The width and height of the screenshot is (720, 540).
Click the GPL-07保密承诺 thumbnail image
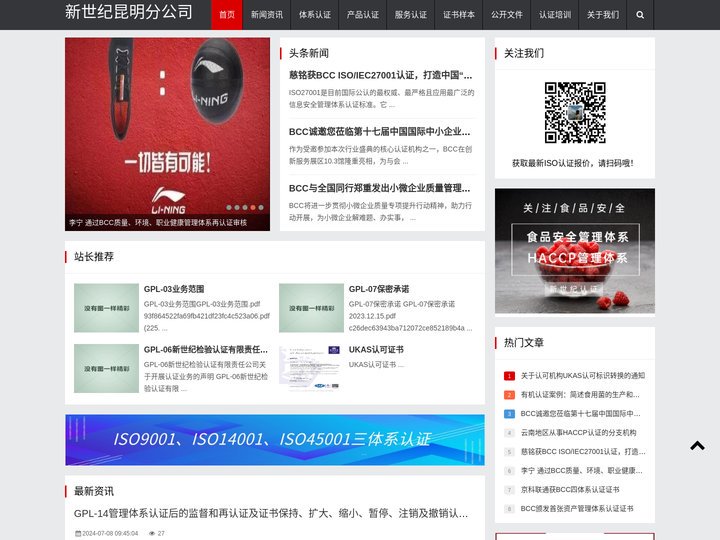311,308
